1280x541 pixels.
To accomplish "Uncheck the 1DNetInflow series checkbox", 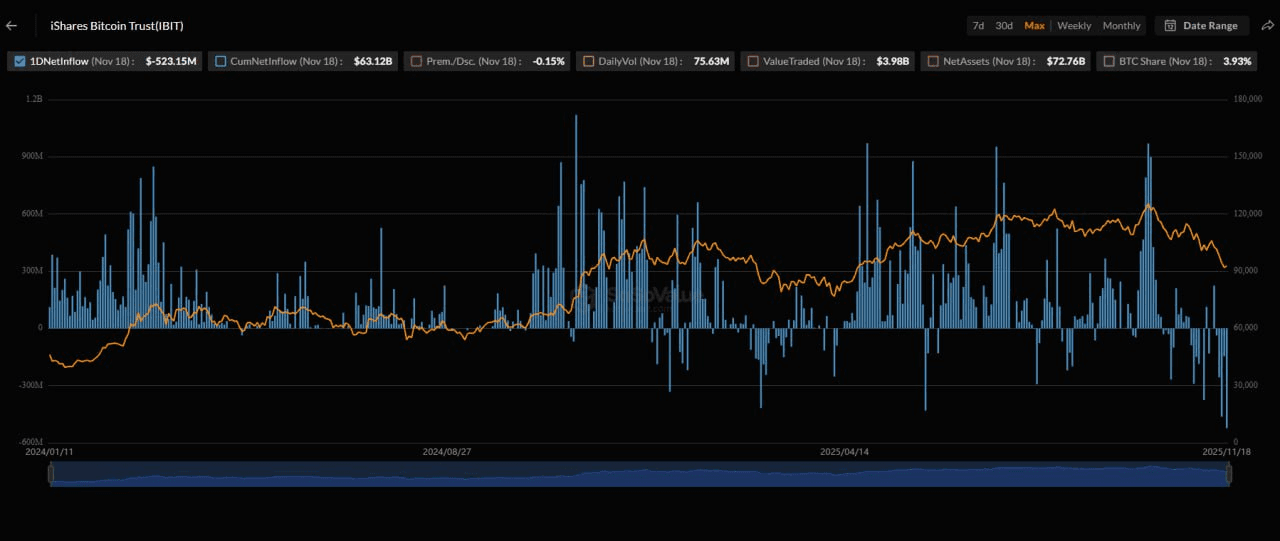I will click(20, 61).
